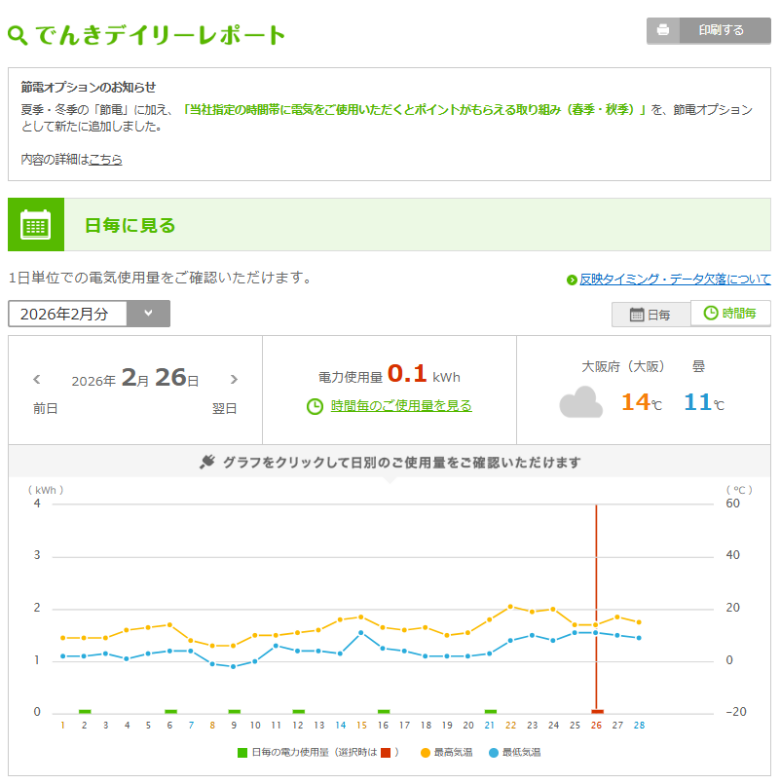
Task: Click the green usage bar for day 12
Action: [298, 712]
